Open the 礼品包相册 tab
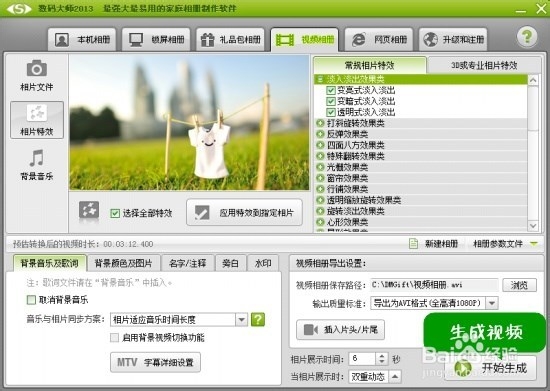This screenshot has height=391, width=550. [x=231, y=40]
